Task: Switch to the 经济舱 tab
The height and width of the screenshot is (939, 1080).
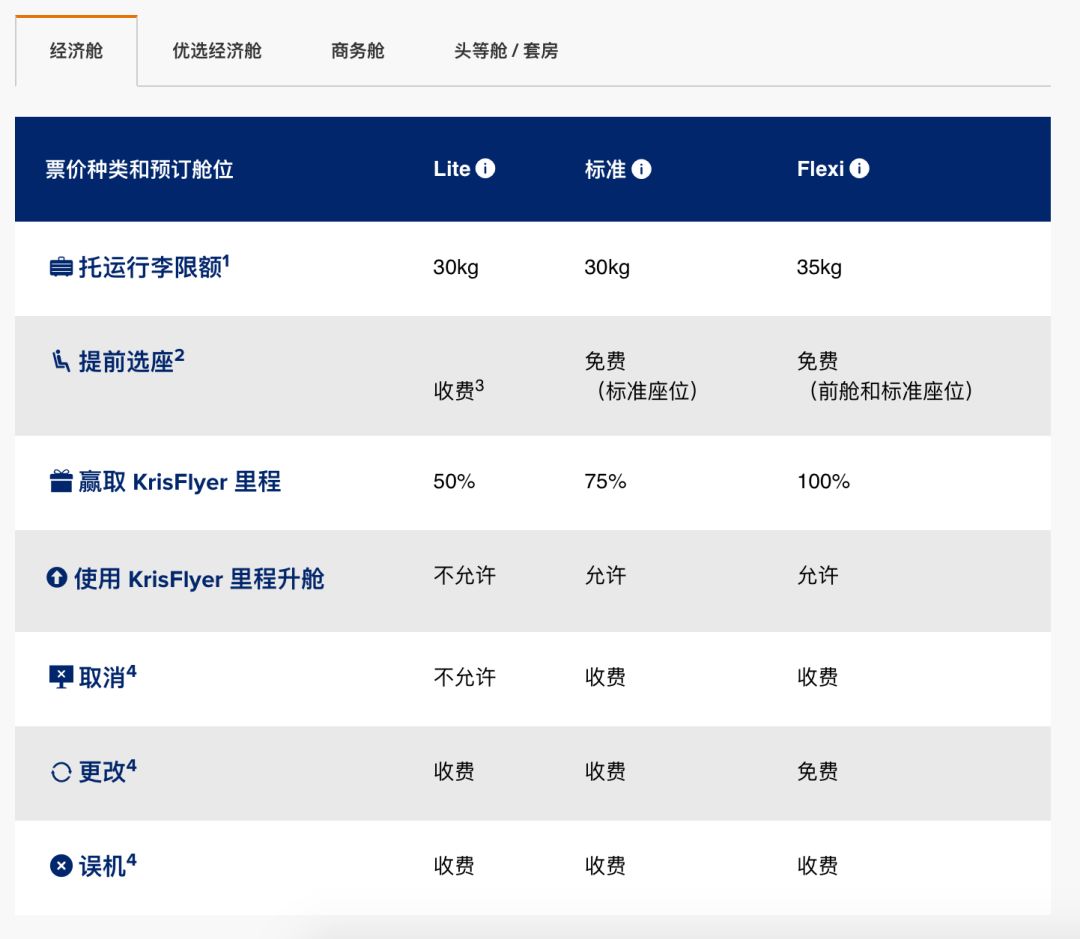Action: pos(76,51)
